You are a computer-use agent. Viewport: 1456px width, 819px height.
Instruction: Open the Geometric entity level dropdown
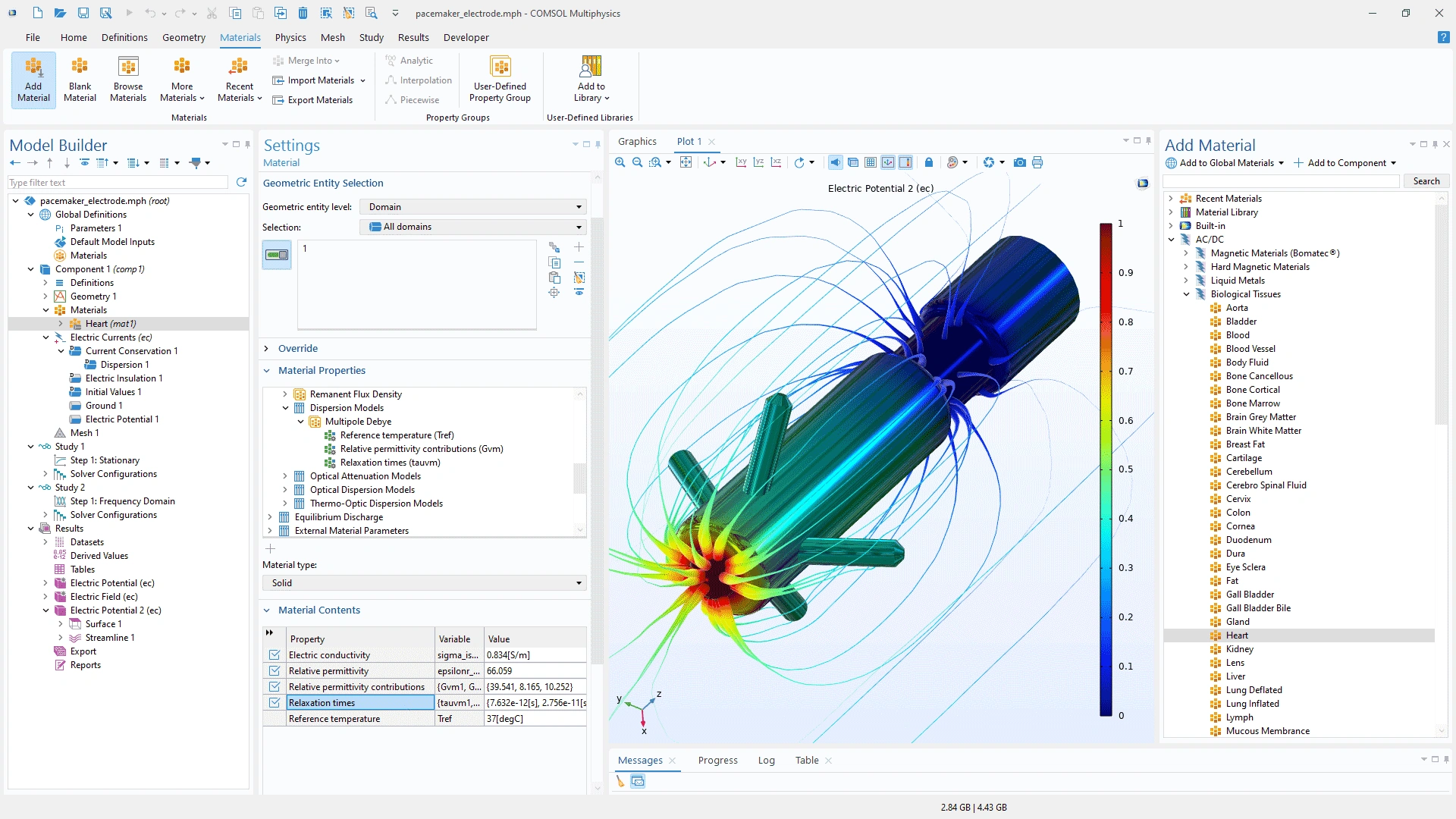click(472, 207)
